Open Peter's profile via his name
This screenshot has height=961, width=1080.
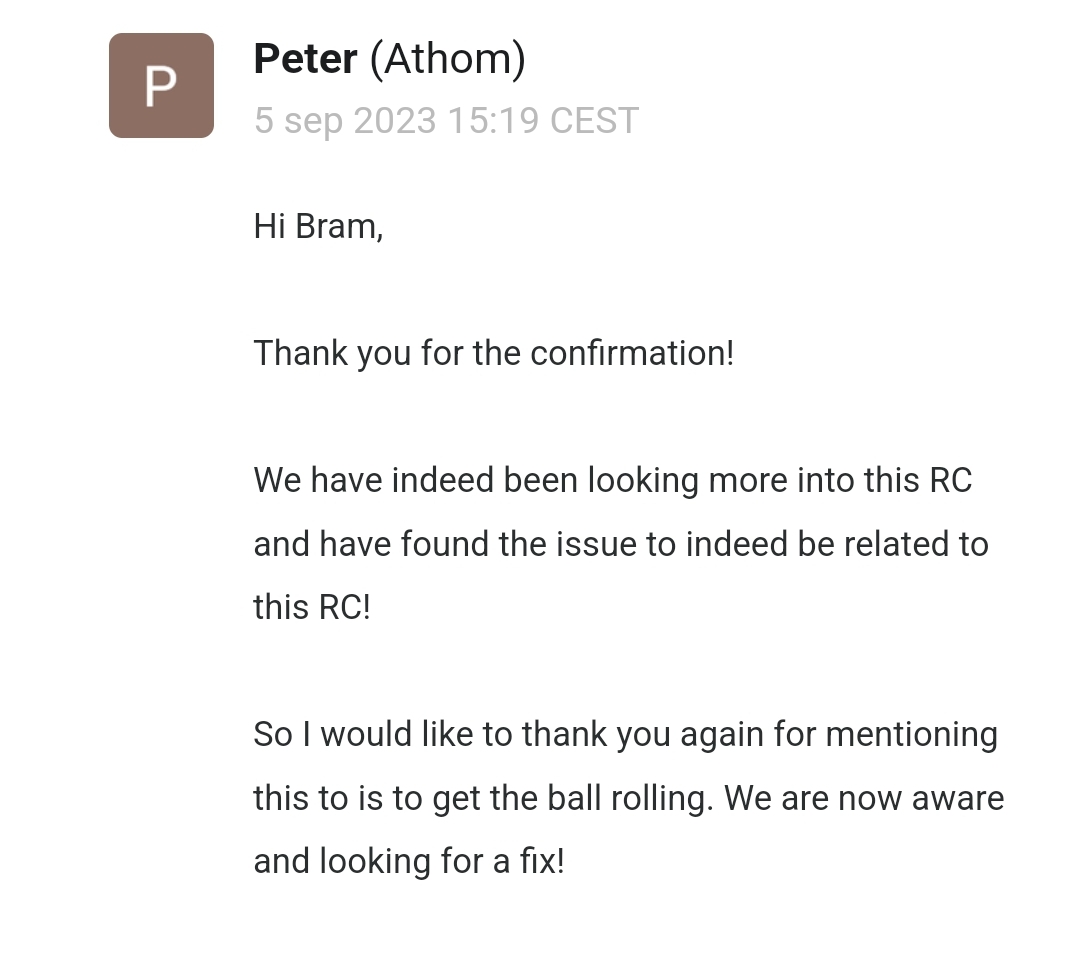pyautogui.click(x=305, y=59)
